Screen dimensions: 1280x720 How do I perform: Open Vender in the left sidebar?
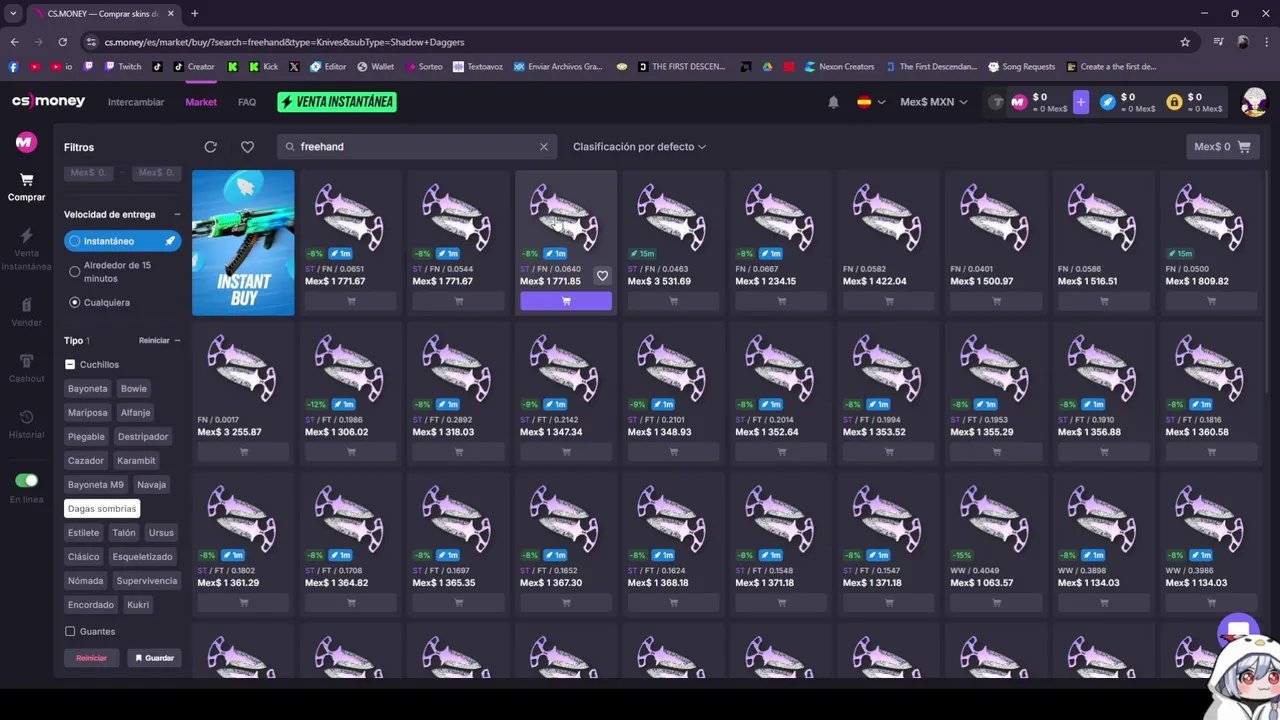coord(26,312)
